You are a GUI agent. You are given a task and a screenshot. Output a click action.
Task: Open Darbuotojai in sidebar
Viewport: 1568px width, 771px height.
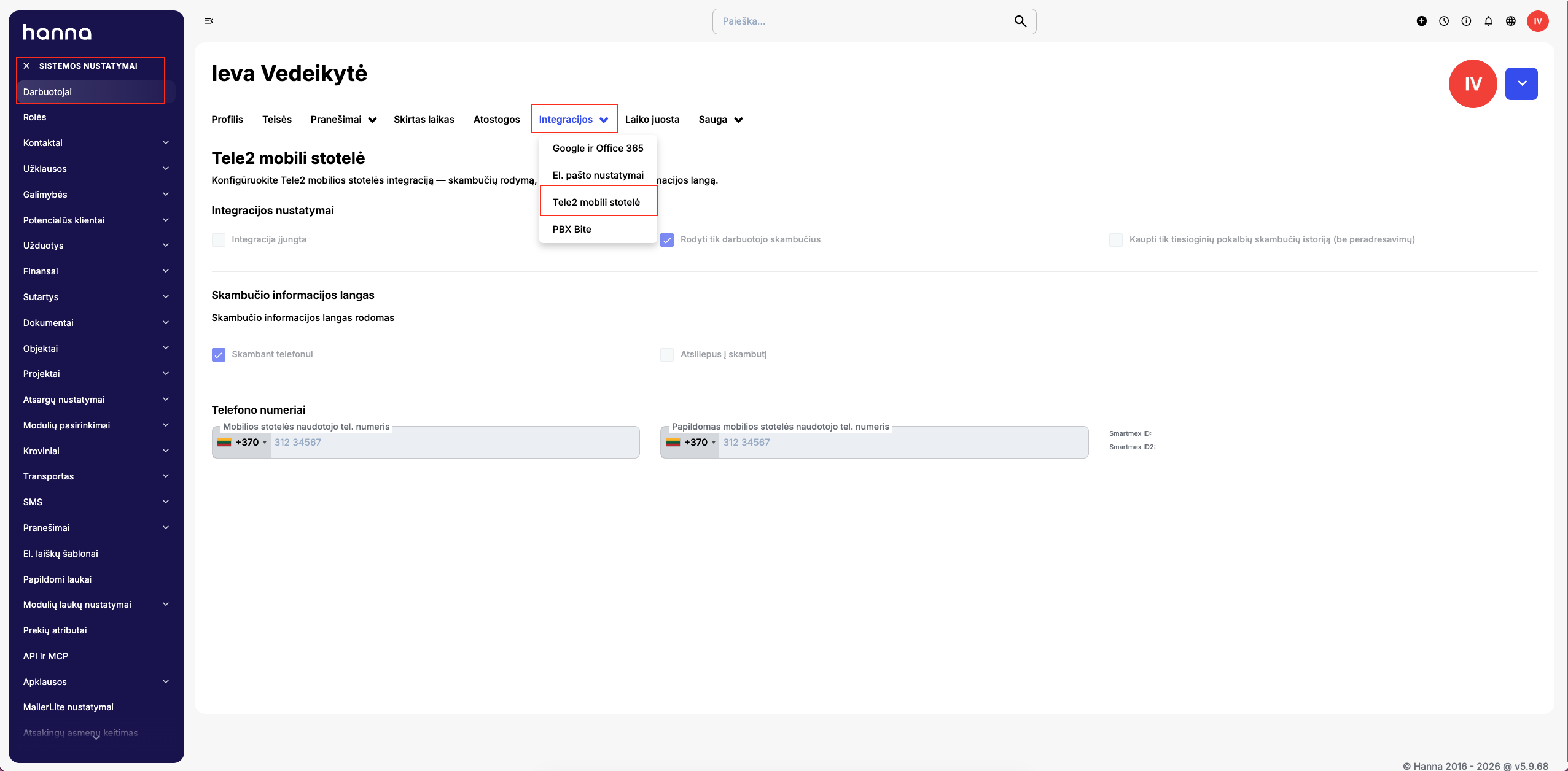[x=96, y=92]
